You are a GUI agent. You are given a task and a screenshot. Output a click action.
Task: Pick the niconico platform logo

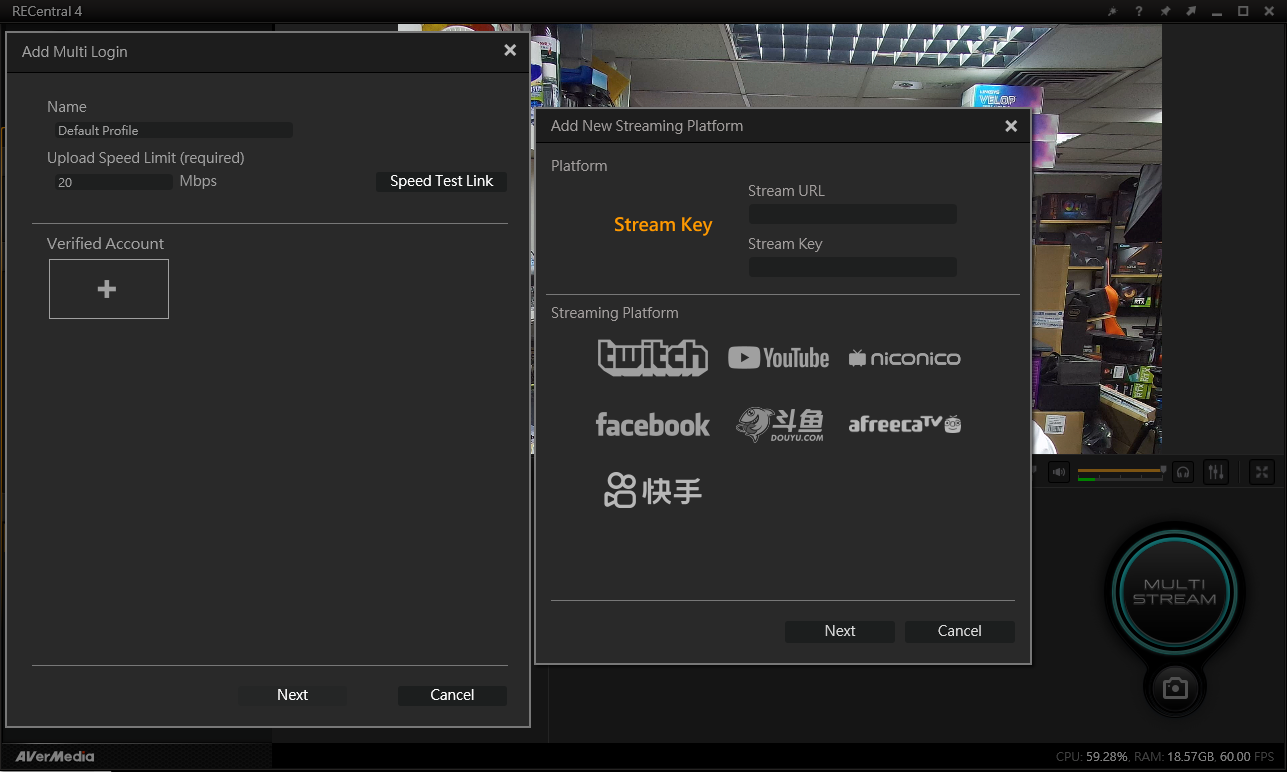click(904, 358)
